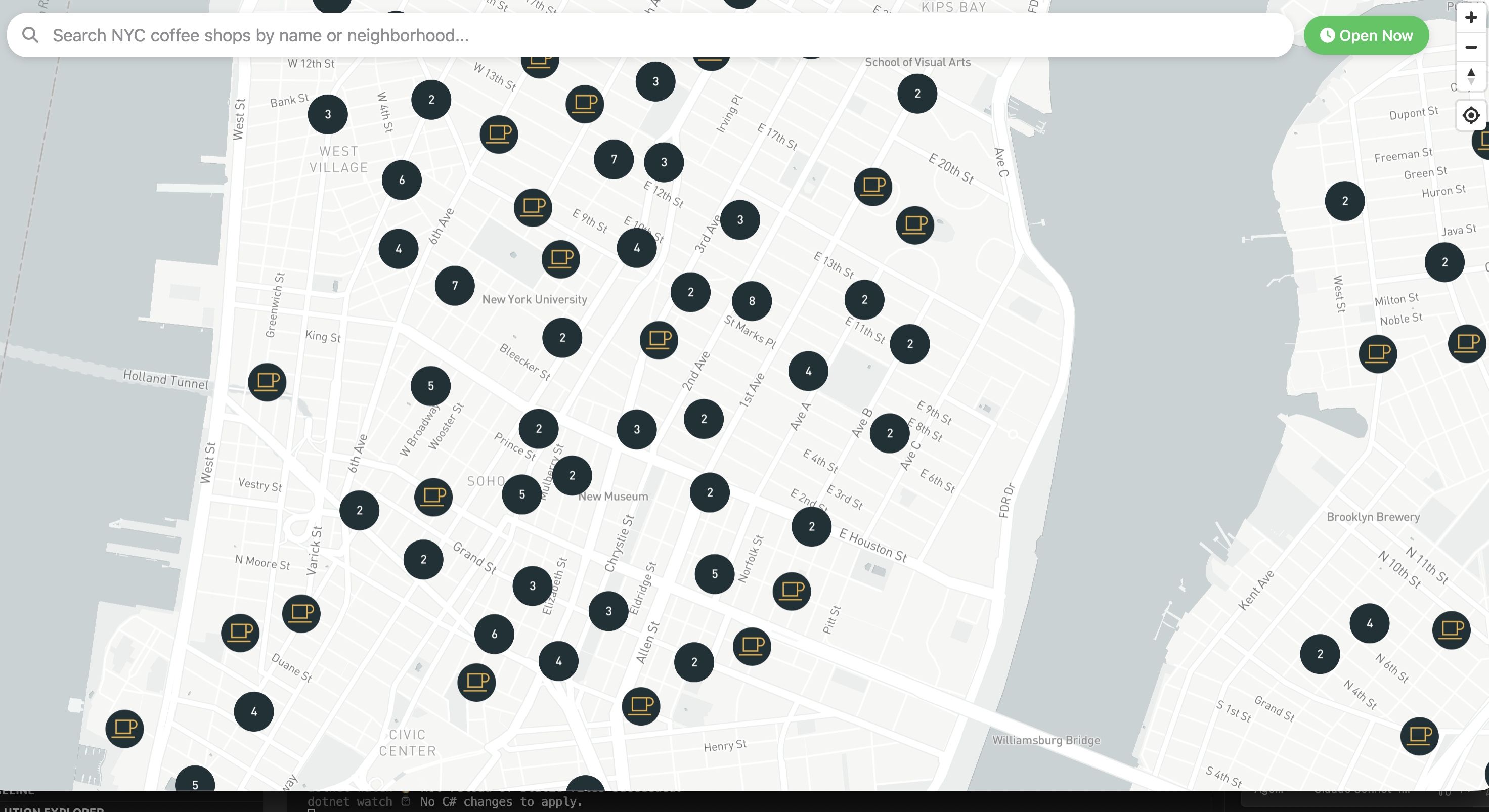
Task: Select the coffee marker in SoHo near Prince St
Action: coord(434,496)
